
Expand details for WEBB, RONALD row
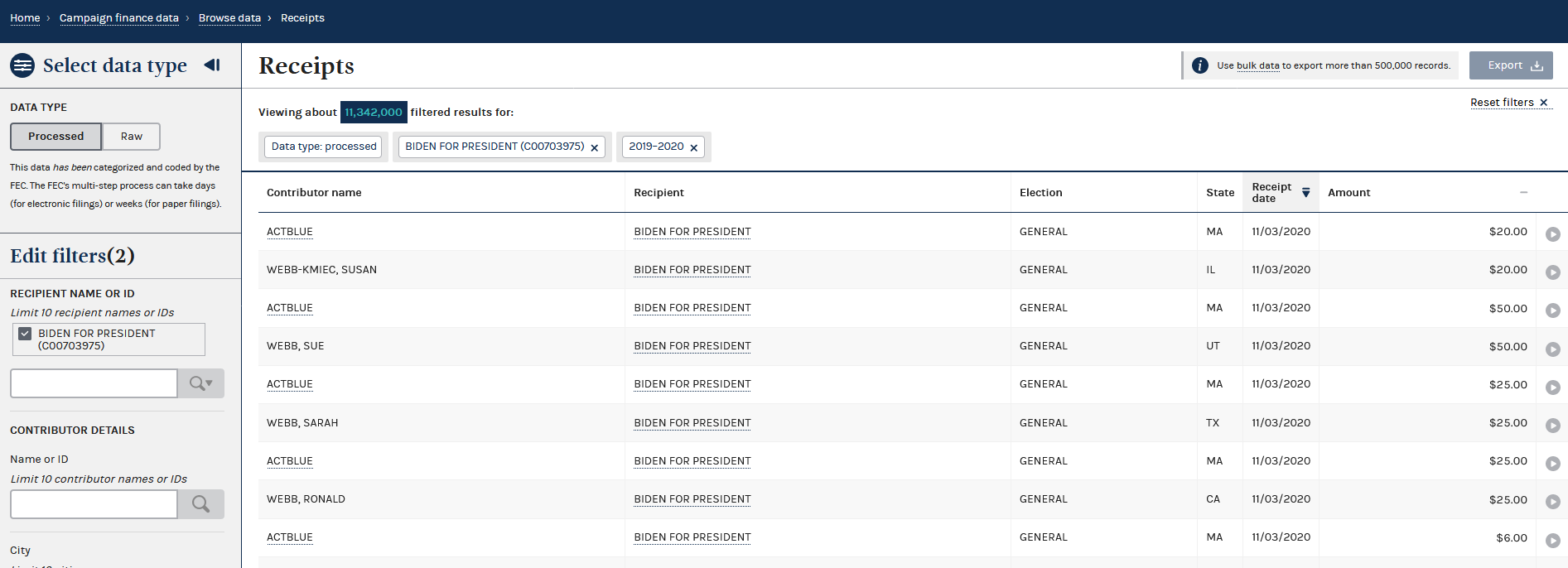click(1553, 502)
